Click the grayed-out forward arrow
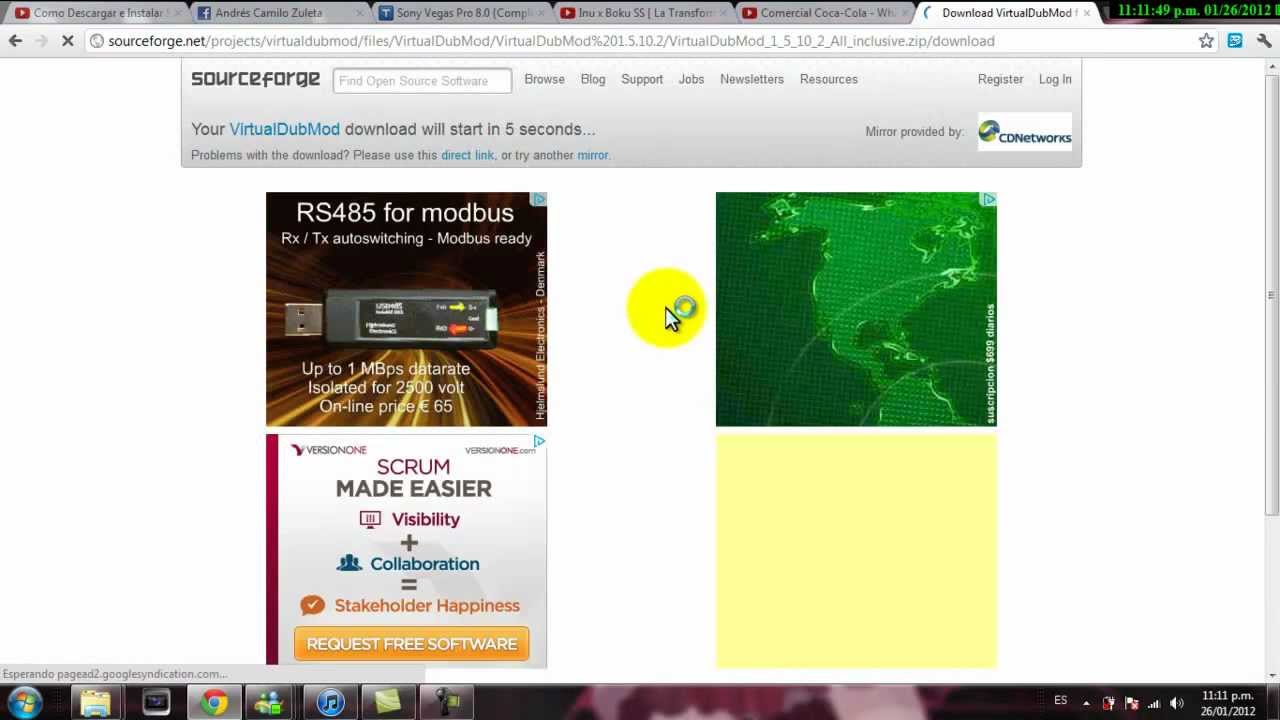Screen dimensions: 1280x720 [x=41, y=41]
